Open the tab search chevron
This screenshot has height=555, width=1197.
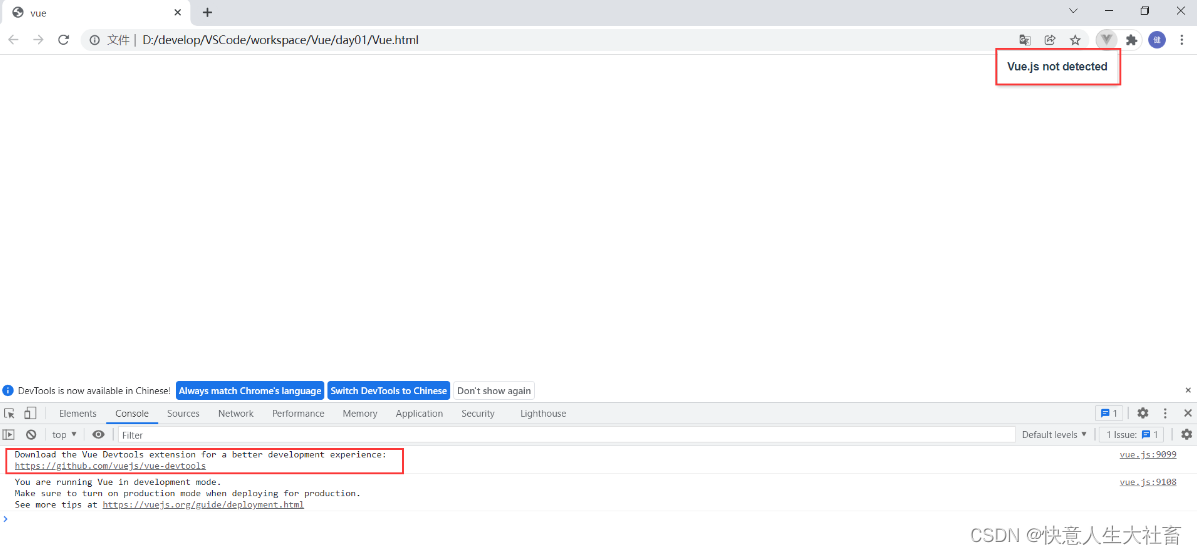point(1073,11)
